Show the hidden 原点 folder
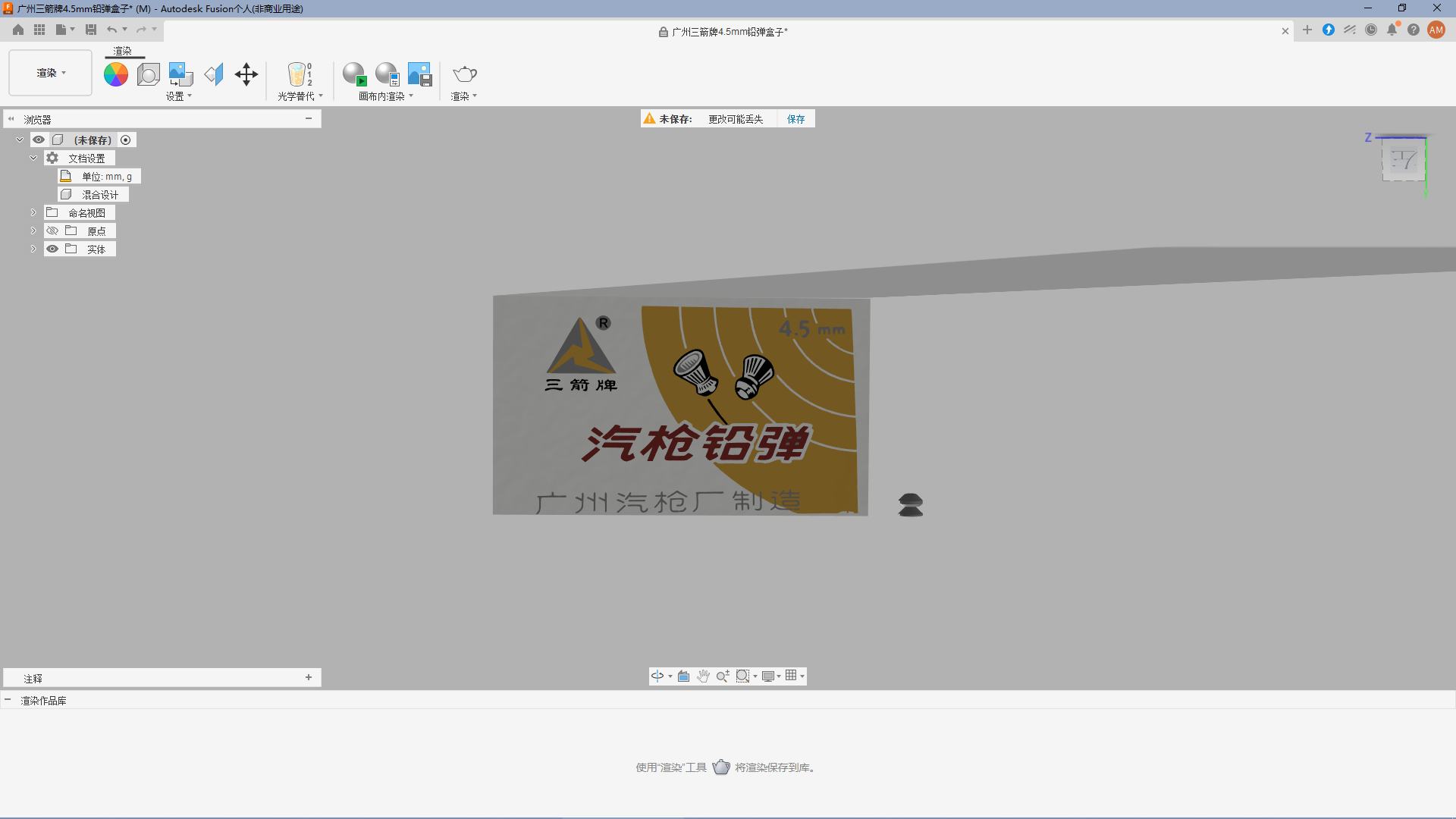1456x819 pixels. pos(52,231)
